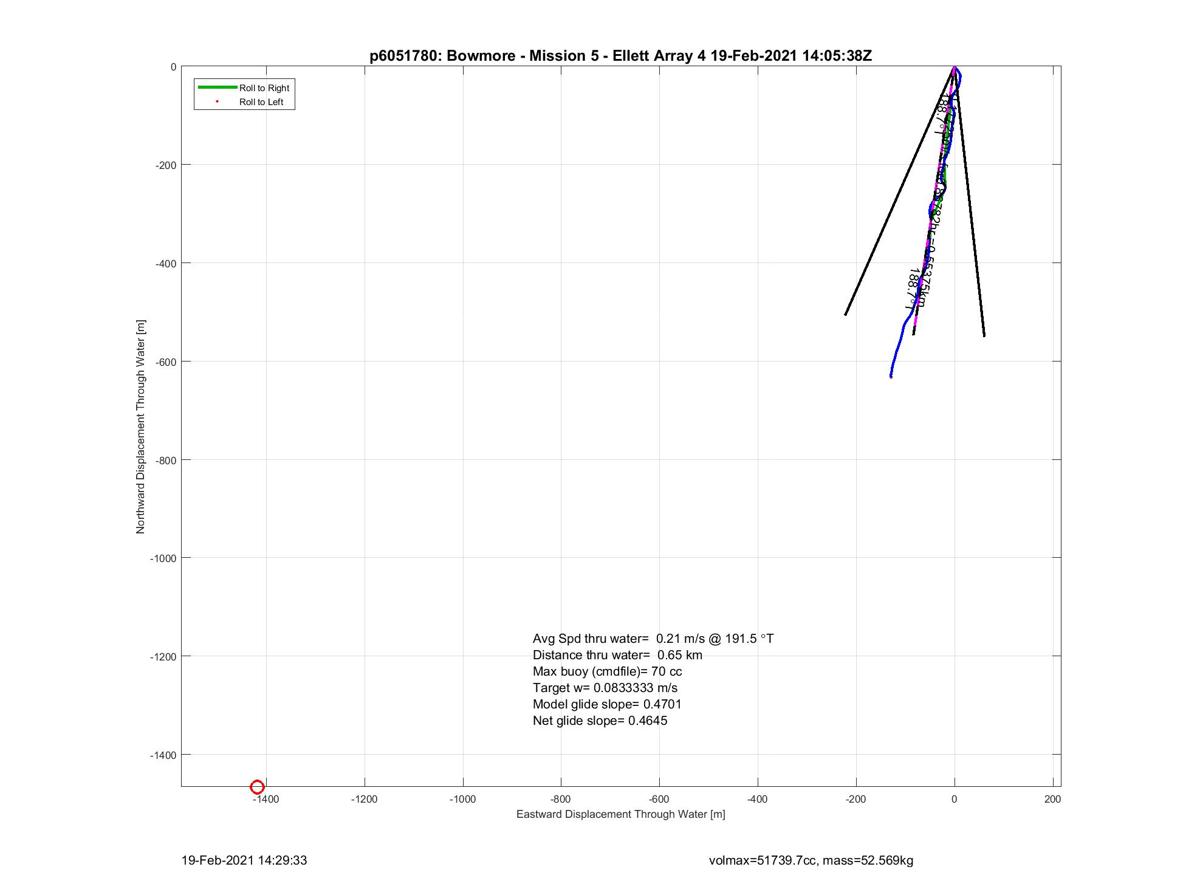Click the red dot sample in the legend
This screenshot has height=885, width=1200.
click(217, 102)
